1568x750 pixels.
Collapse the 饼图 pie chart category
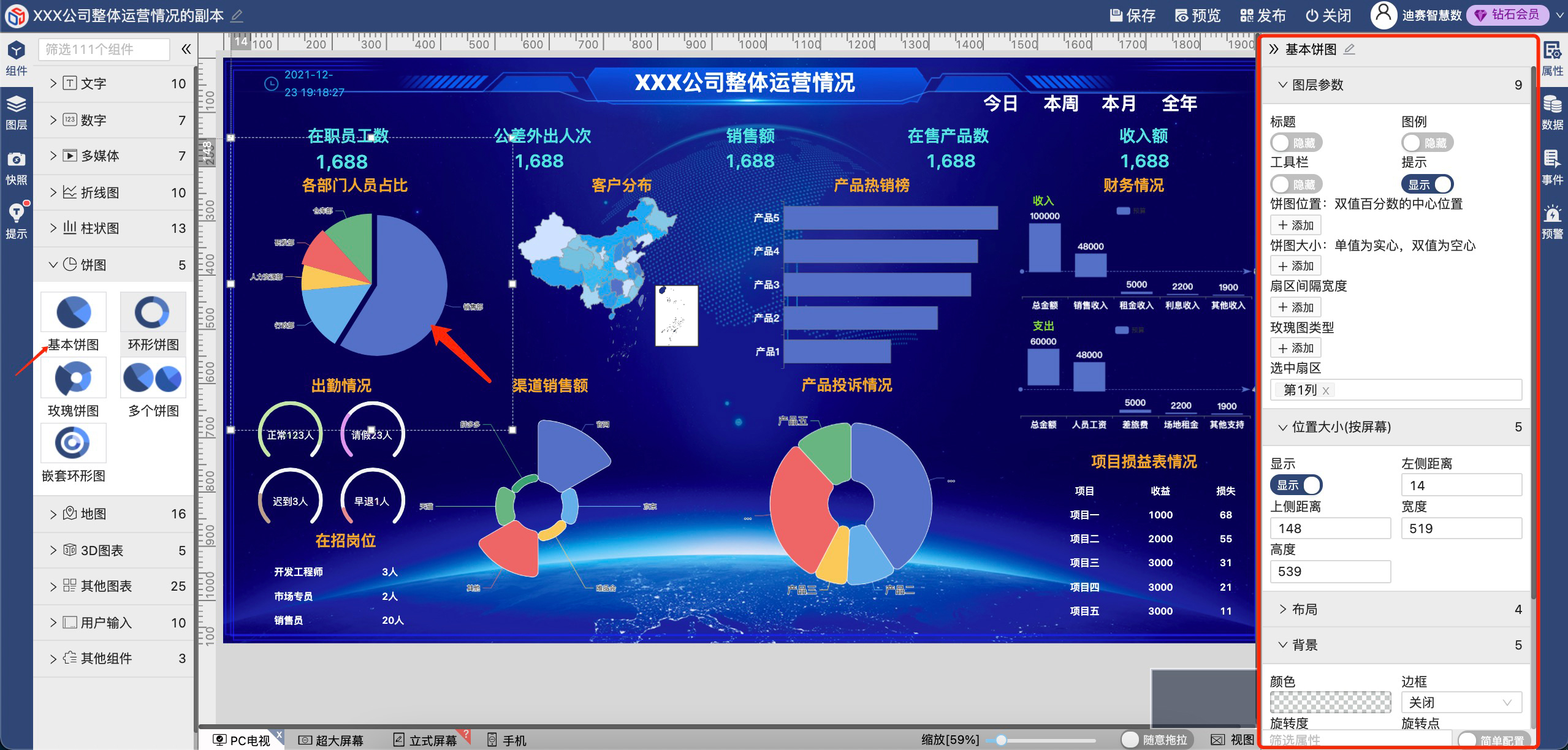click(x=114, y=265)
